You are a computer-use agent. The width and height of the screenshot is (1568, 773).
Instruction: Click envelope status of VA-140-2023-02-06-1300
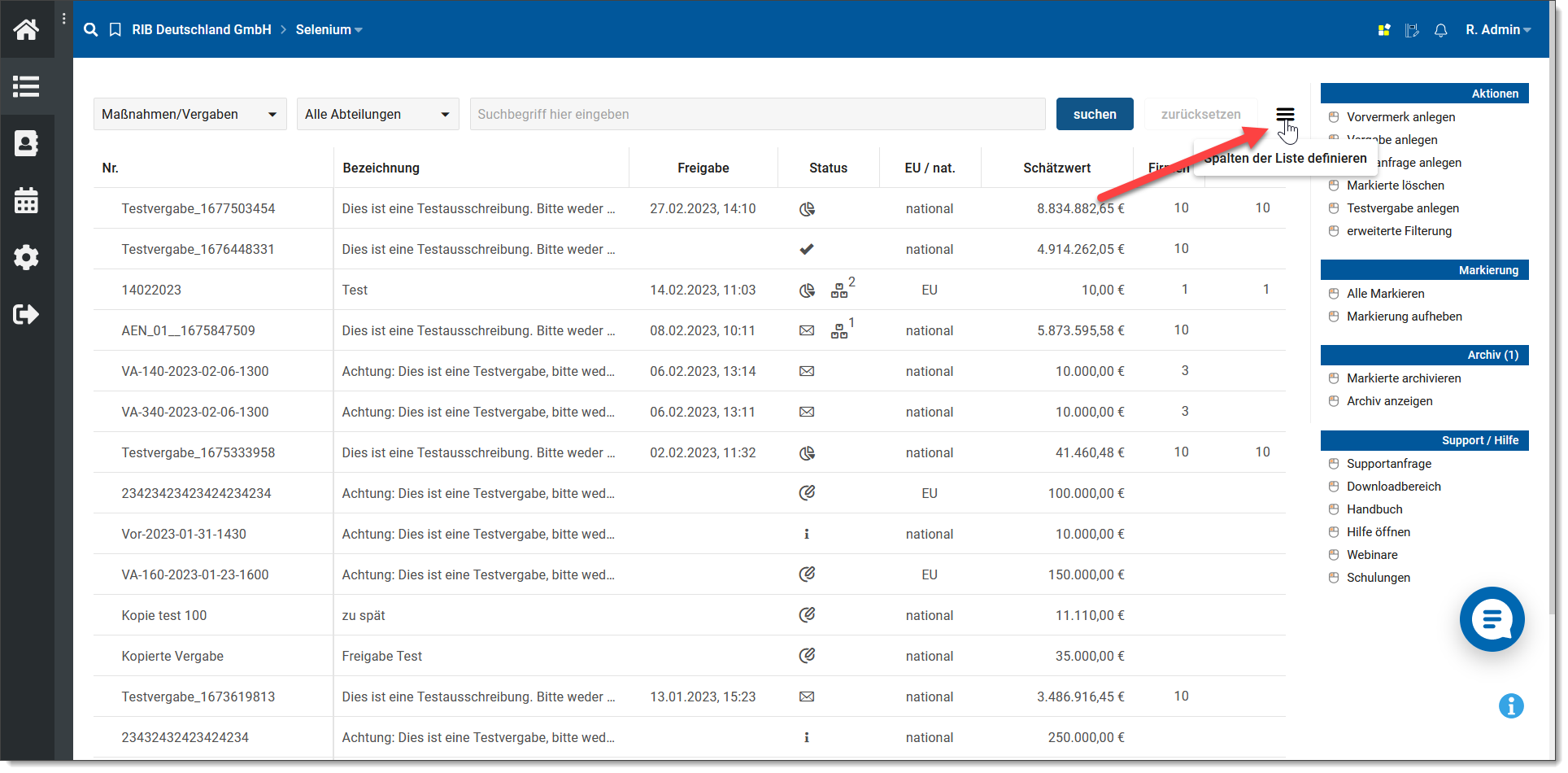coord(807,371)
